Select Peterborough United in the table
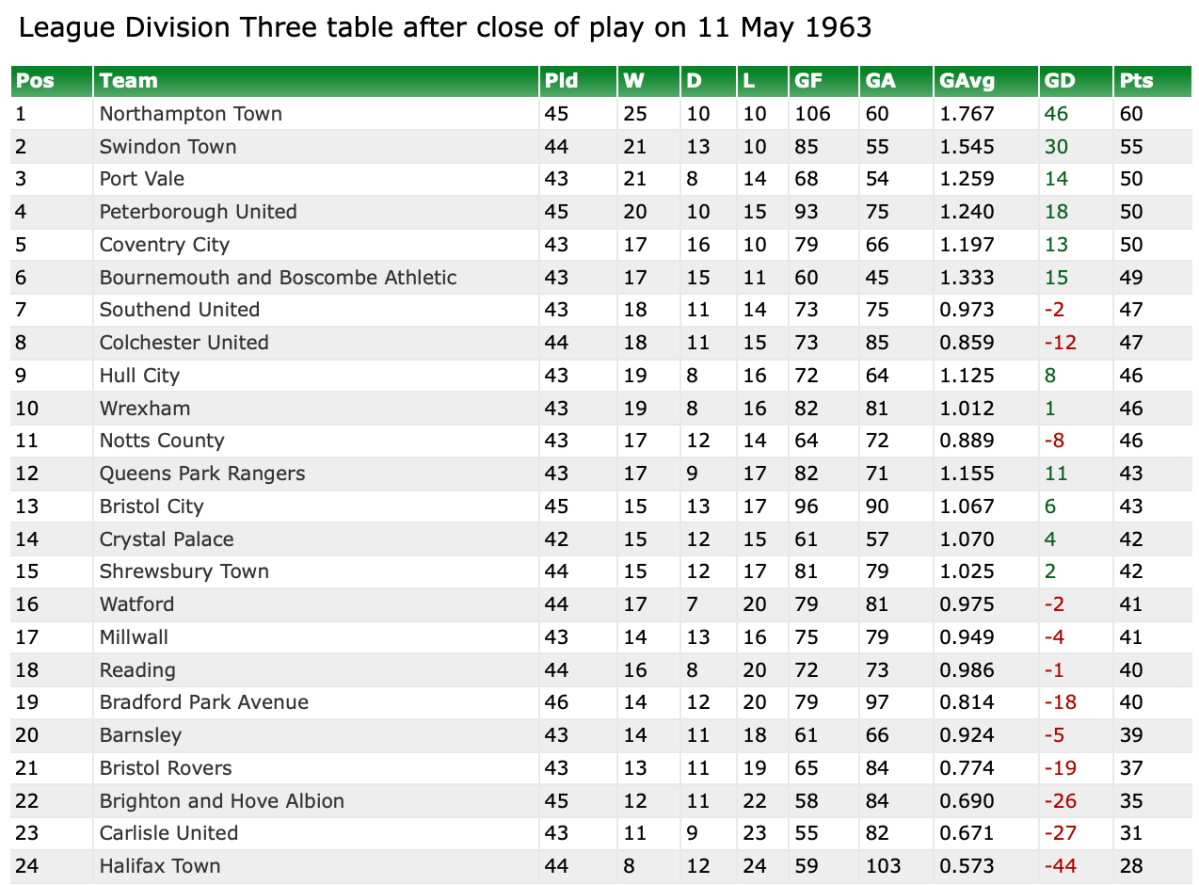This screenshot has width=1199, height=885. tap(197, 212)
